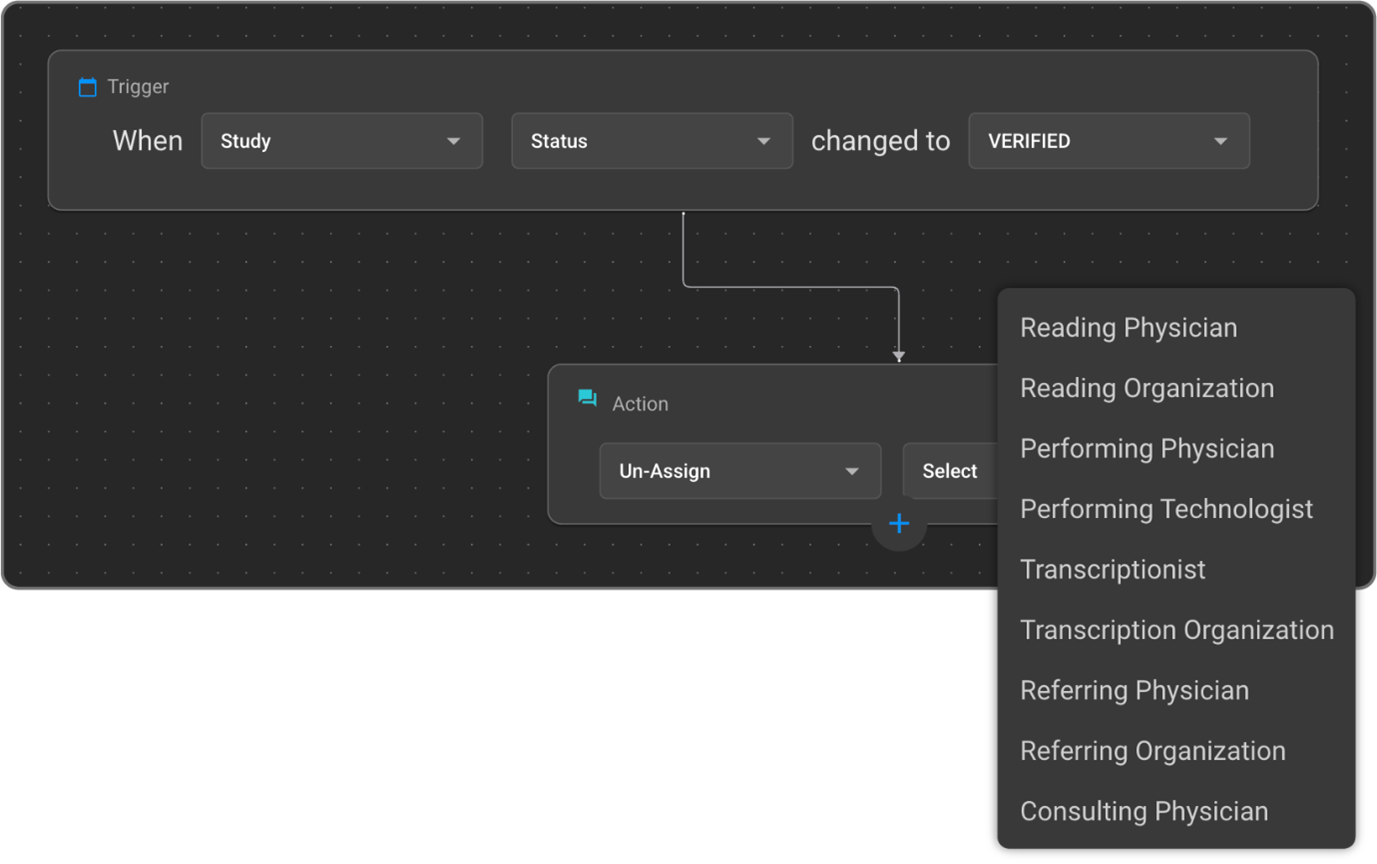Expand the VERIFIED value dropdown

(1108, 141)
